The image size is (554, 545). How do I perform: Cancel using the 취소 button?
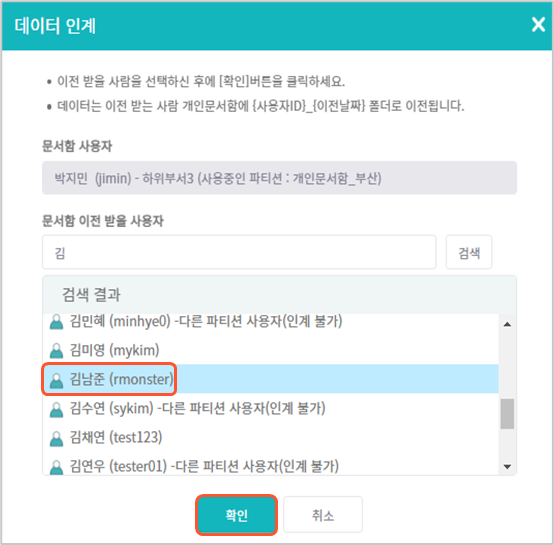pos(323,515)
